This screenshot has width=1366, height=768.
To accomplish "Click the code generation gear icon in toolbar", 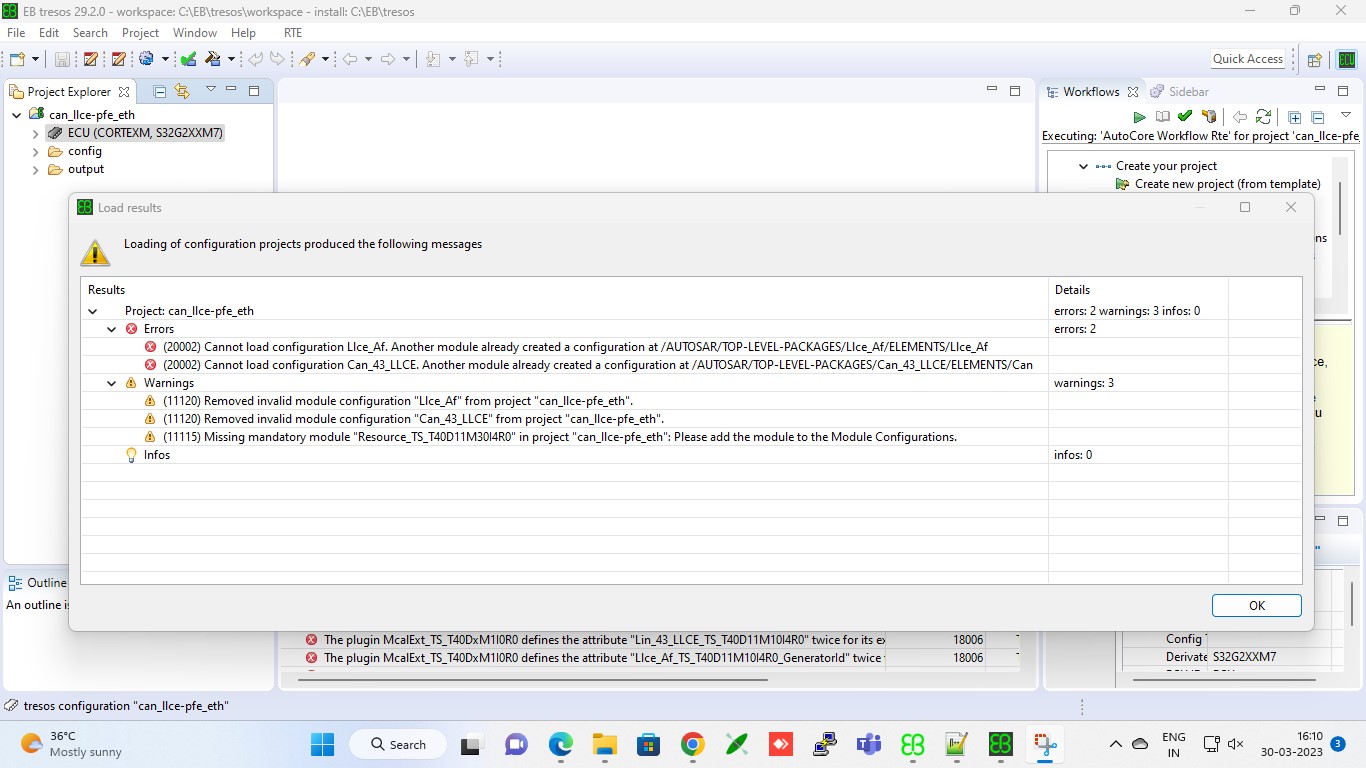I will coord(146,59).
